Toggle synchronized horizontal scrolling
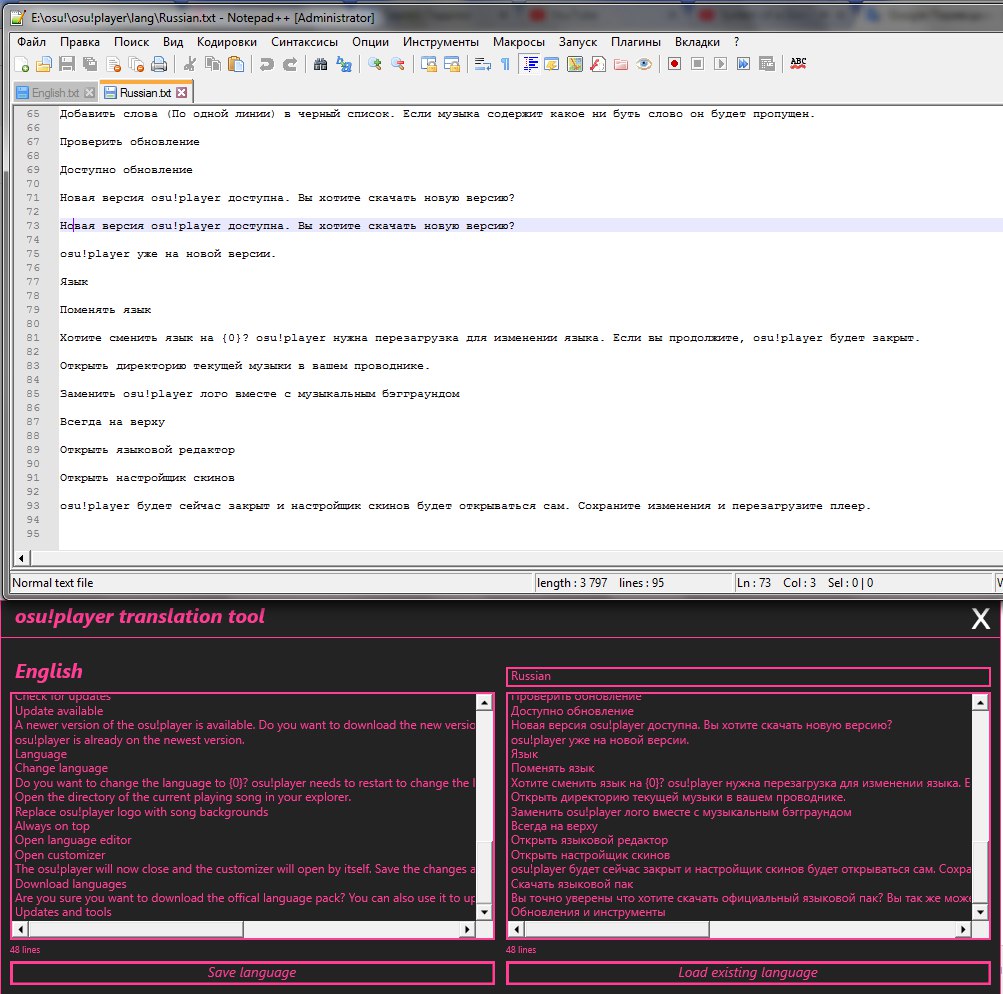Image resolution: width=1003 pixels, height=994 pixels. tap(452, 64)
